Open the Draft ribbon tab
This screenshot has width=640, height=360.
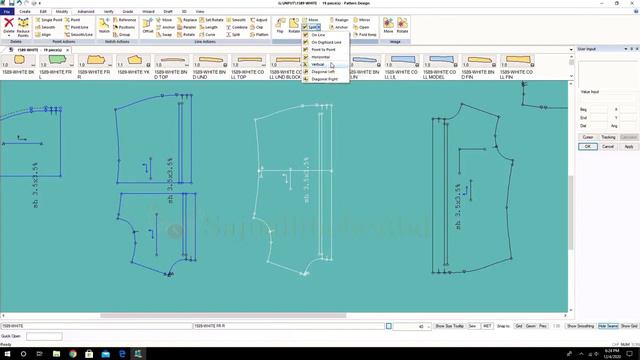168,11
